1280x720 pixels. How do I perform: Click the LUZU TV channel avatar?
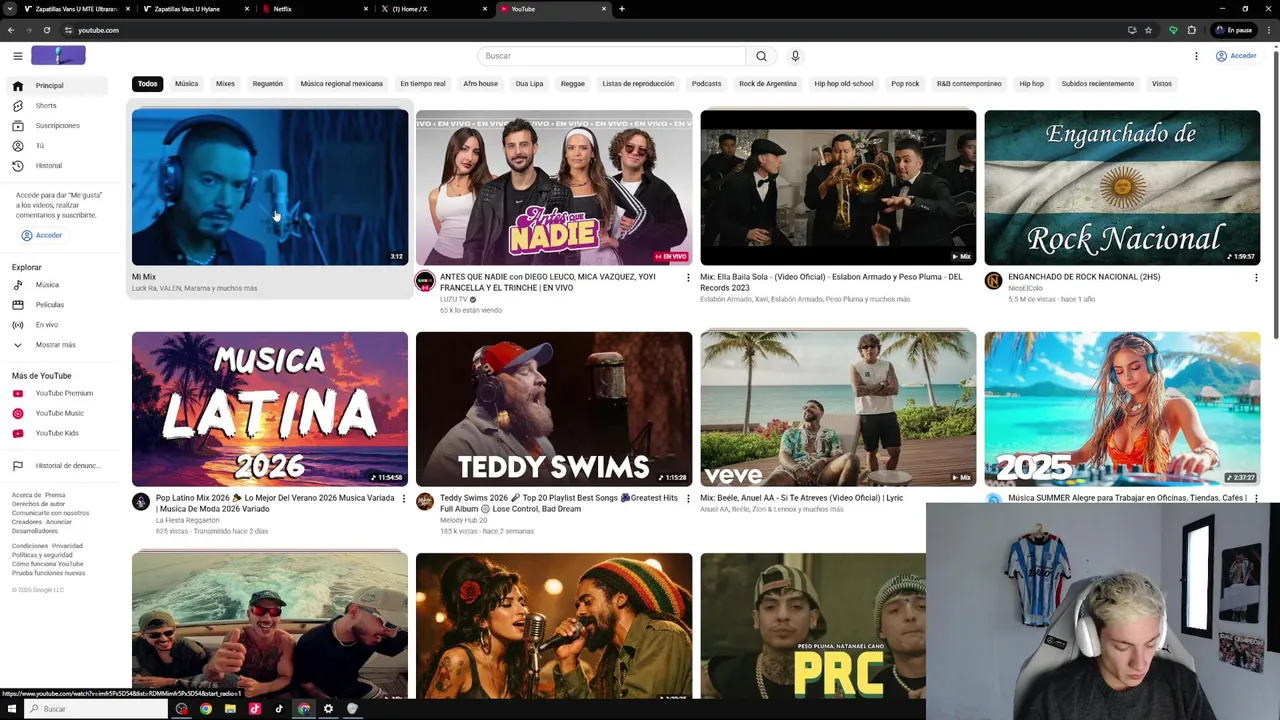pyautogui.click(x=425, y=281)
